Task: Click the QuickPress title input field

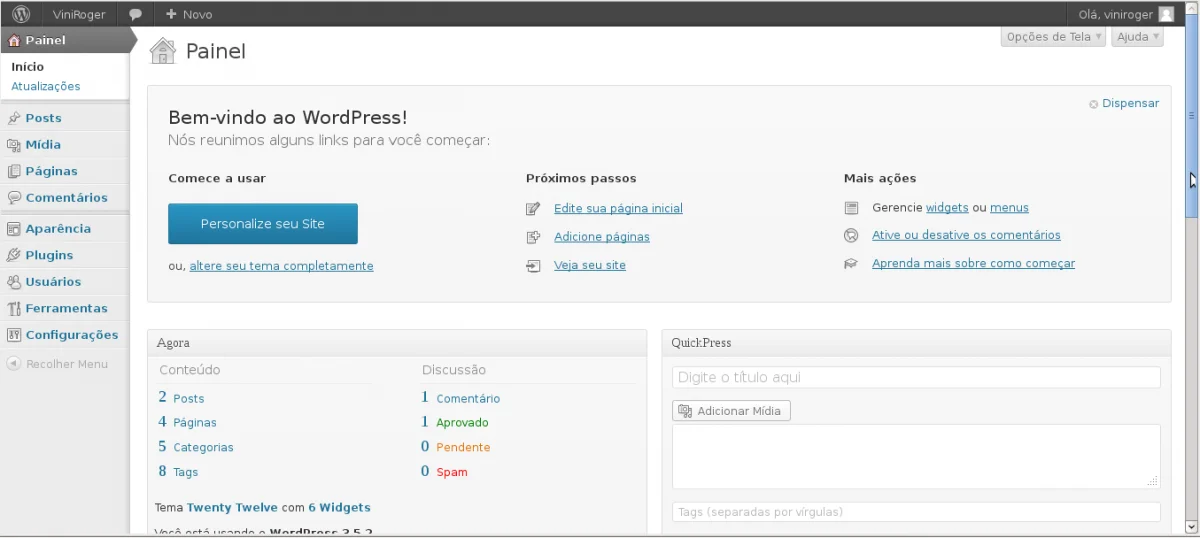Action: pos(916,378)
